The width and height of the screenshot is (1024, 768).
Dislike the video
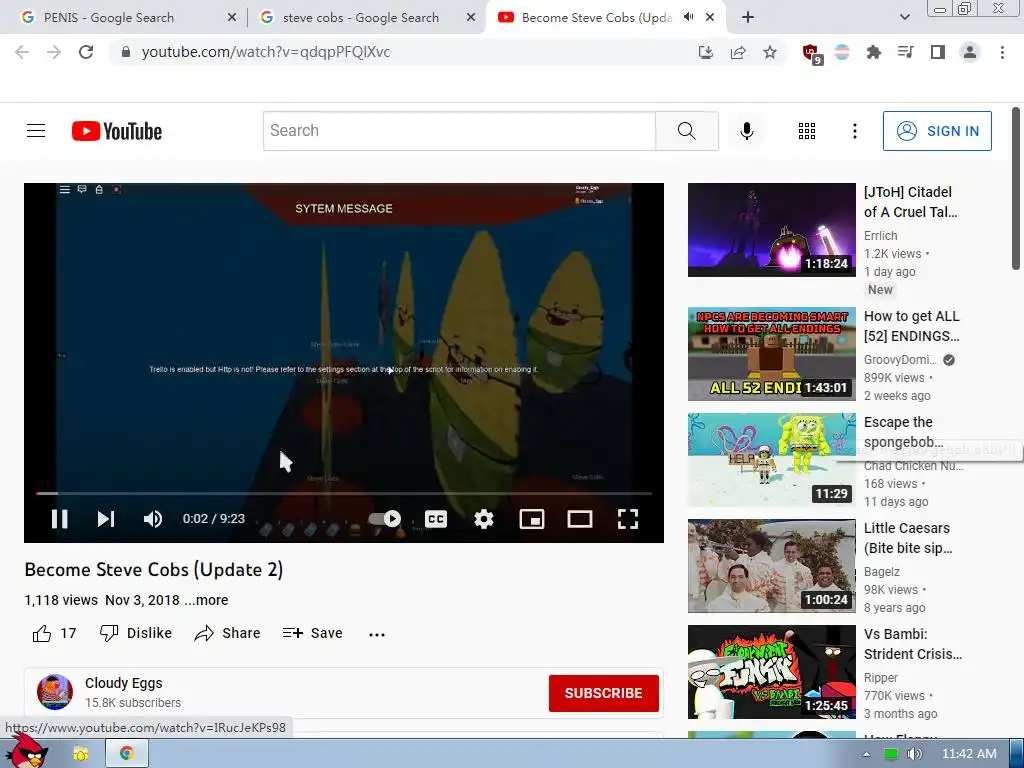coord(135,633)
